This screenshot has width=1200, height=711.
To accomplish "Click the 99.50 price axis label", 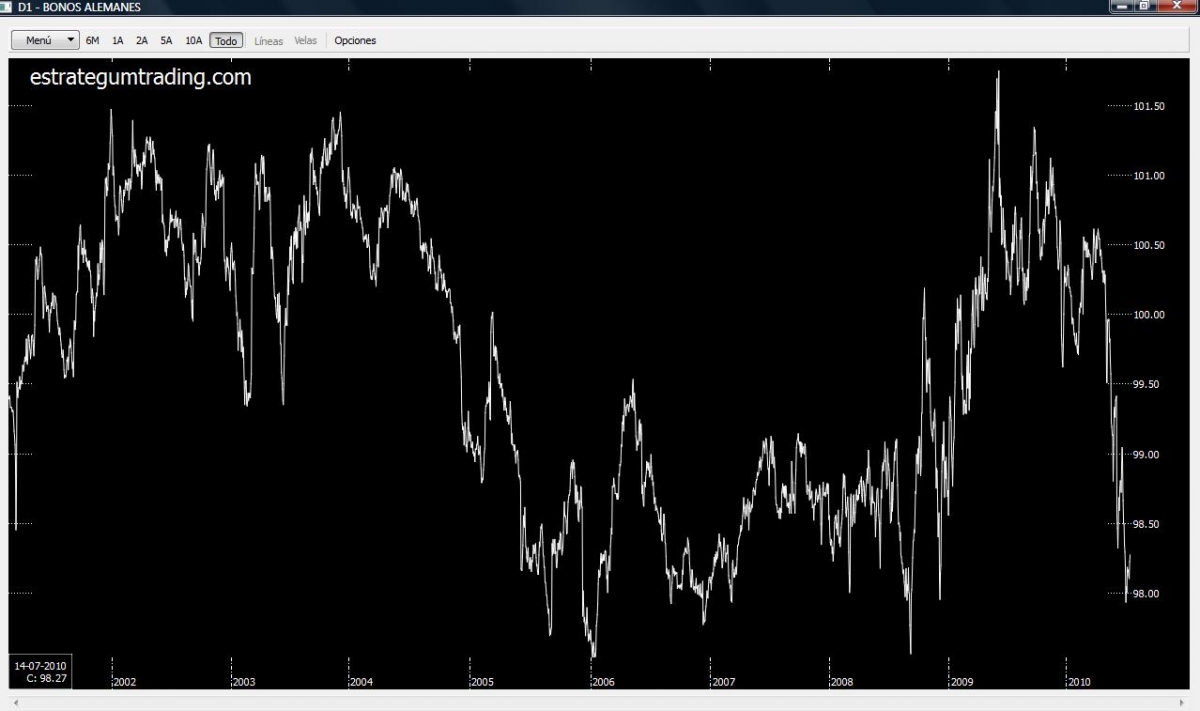I will pos(1149,385).
